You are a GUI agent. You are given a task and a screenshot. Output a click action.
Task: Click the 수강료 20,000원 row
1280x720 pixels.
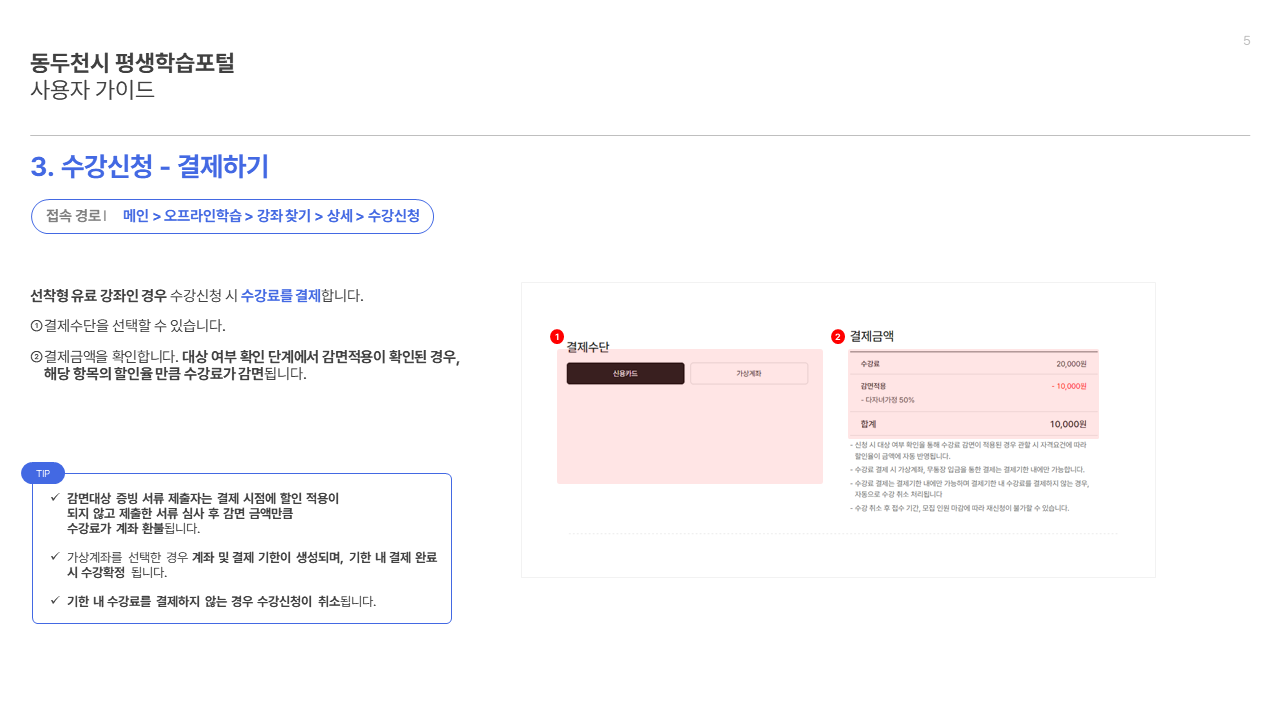[x=973, y=364]
